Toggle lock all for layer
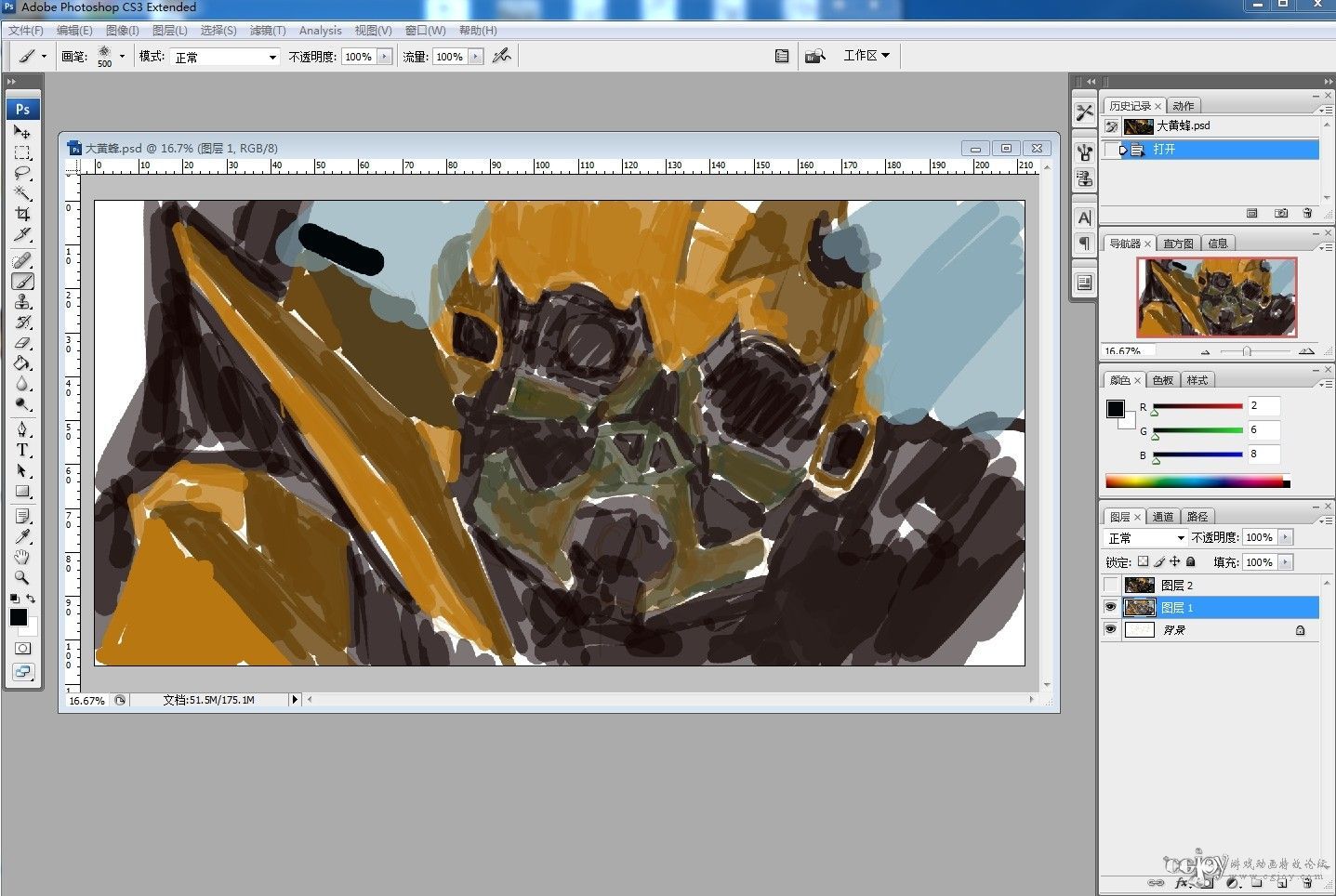This screenshot has width=1336, height=896. [x=1191, y=561]
